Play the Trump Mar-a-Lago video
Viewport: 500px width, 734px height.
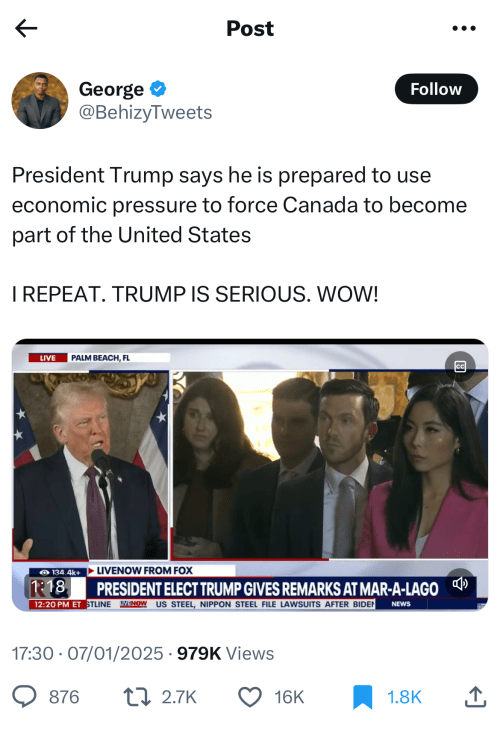point(250,475)
